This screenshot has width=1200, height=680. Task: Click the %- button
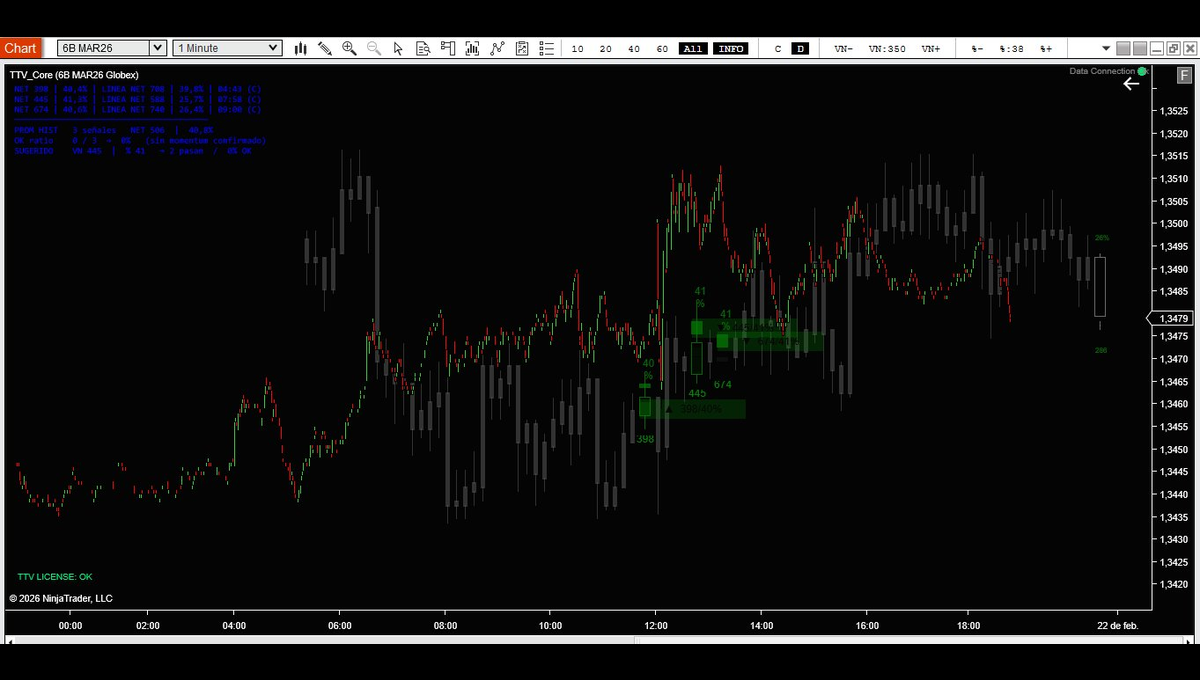coord(976,48)
